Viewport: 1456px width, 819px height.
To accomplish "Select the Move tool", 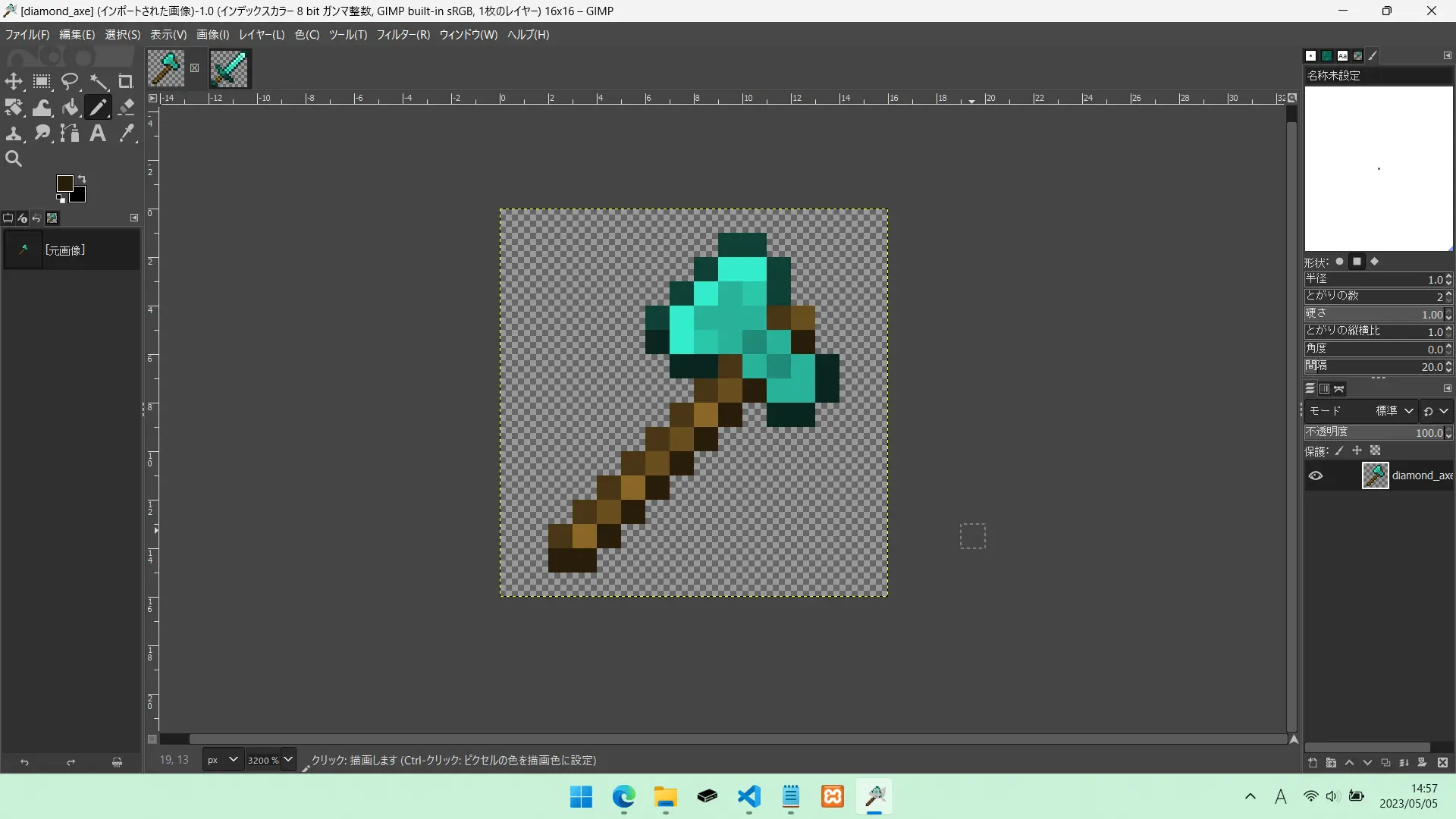I will (x=14, y=81).
